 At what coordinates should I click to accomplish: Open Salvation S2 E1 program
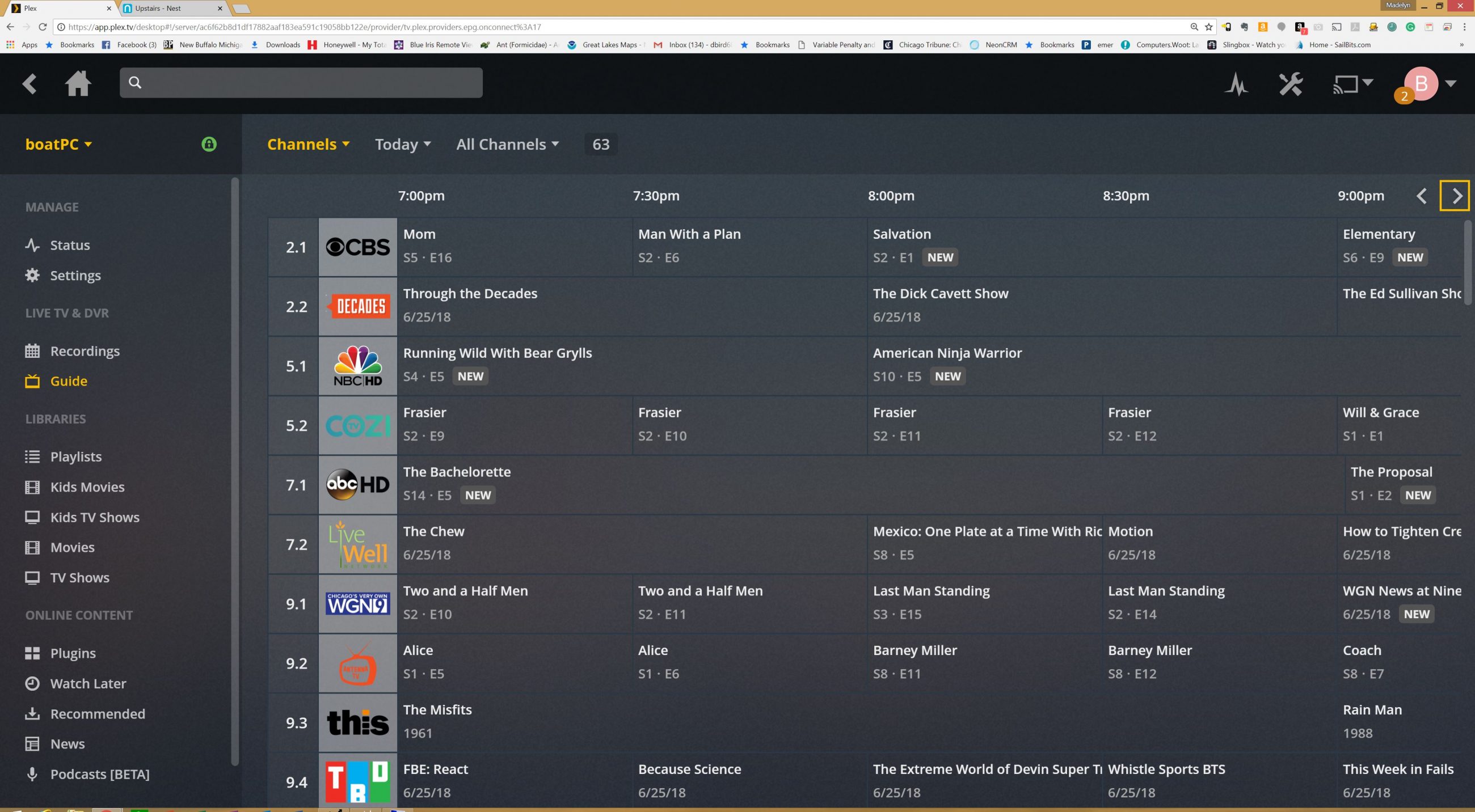(1102, 247)
